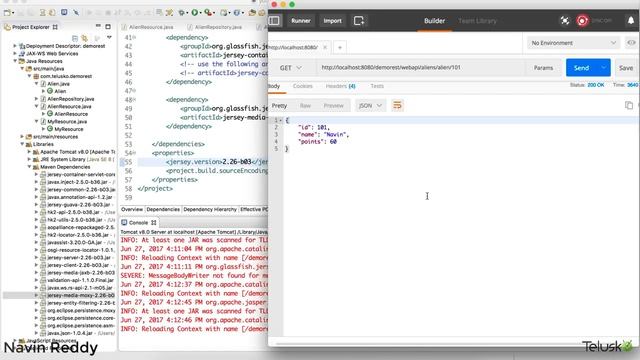This screenshot has height=360, width=640.
Task: Click the red sync status icon
Action: 582,20
